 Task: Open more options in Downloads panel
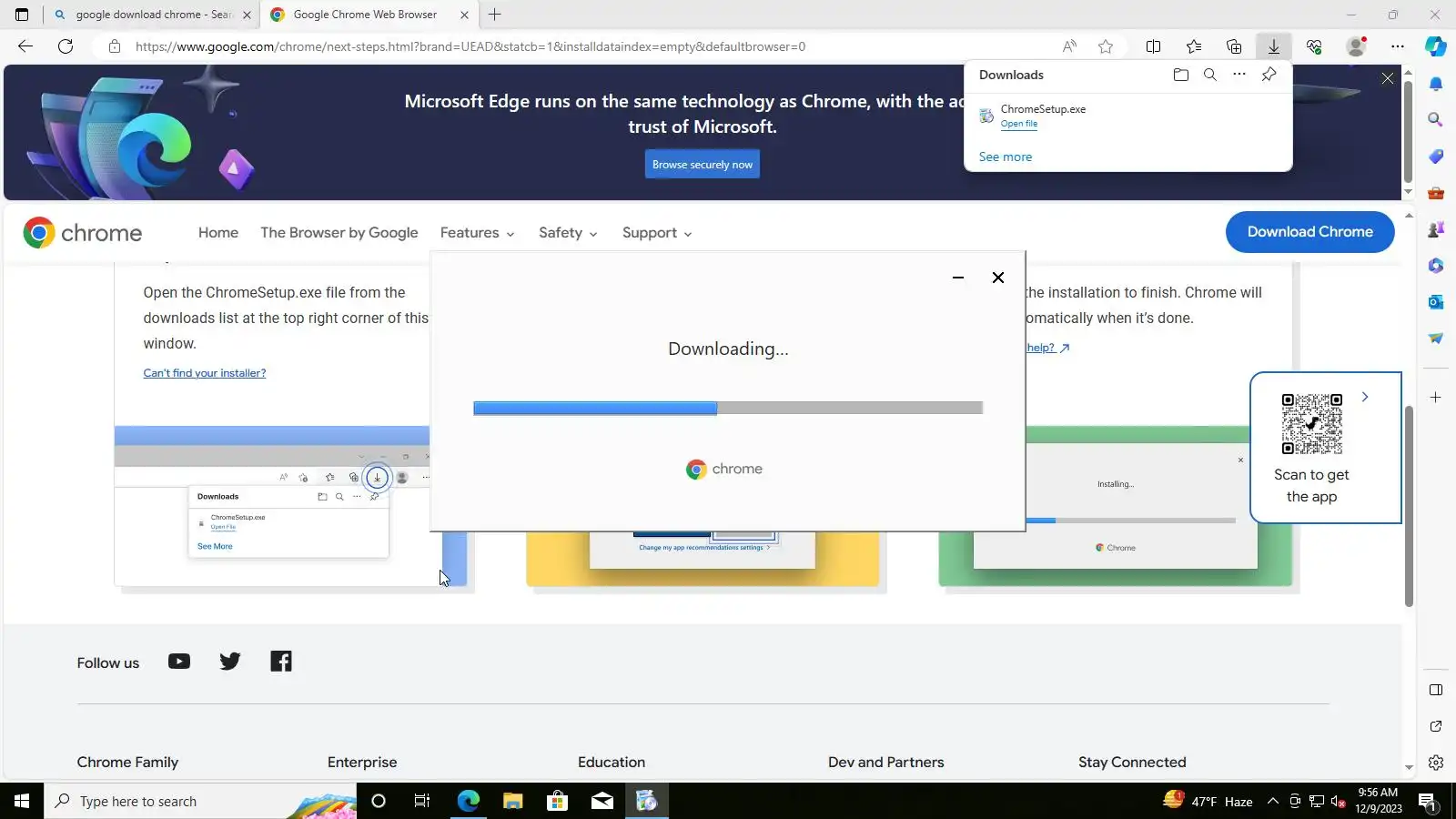coord(1239,75)
